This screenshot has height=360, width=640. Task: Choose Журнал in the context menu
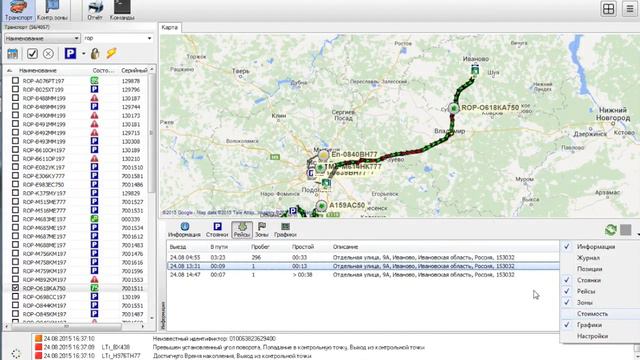588,258
